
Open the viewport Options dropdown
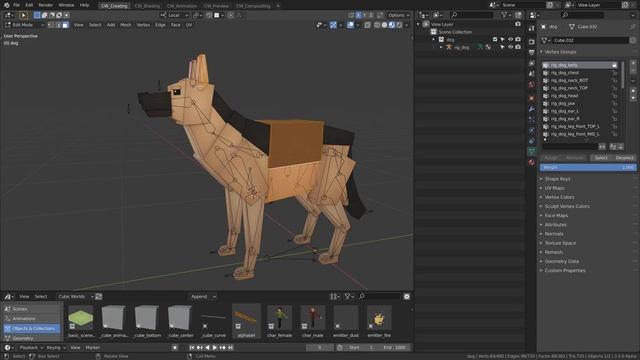pyautogui.click(x=399, y=15)
